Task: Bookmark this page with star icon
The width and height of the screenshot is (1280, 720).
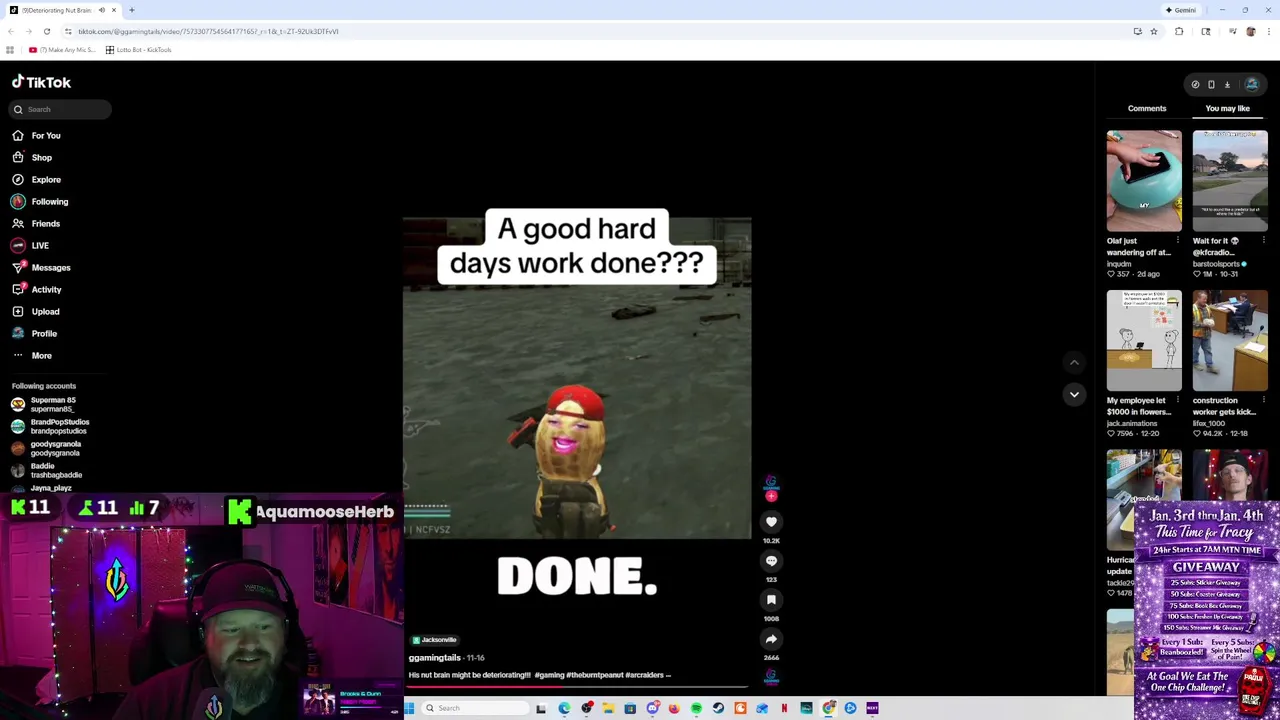Action: (x=1153, y=31)
